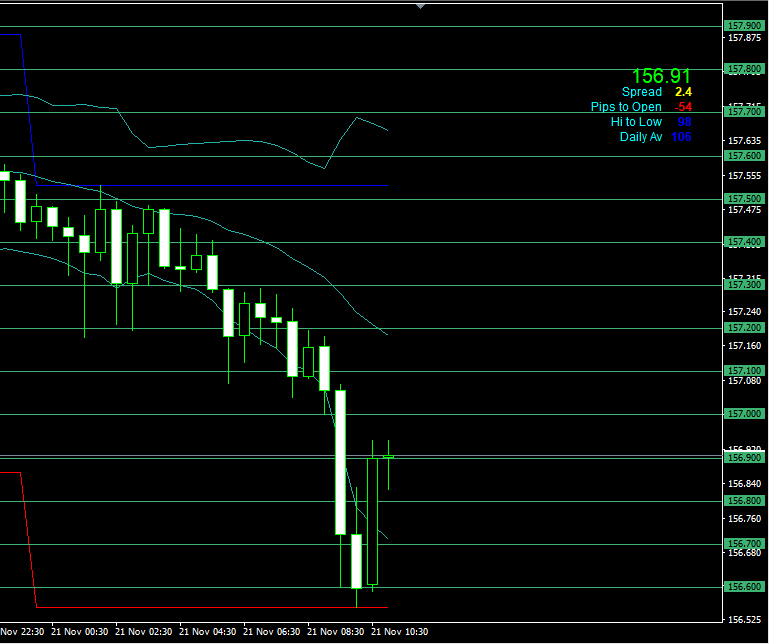The image size is (769, 644).
Task: Select the 157.600 price level tag
Action: click(742, 156)
